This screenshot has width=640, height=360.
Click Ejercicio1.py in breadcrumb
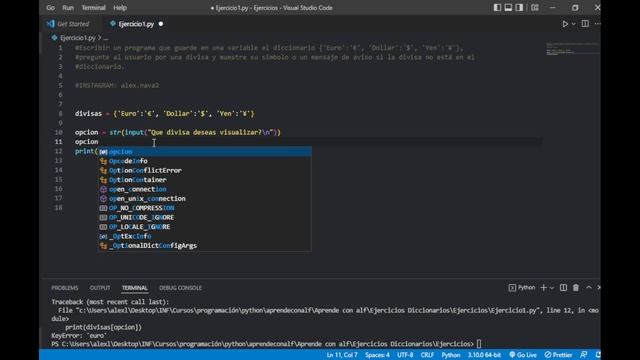pos(78,38)
